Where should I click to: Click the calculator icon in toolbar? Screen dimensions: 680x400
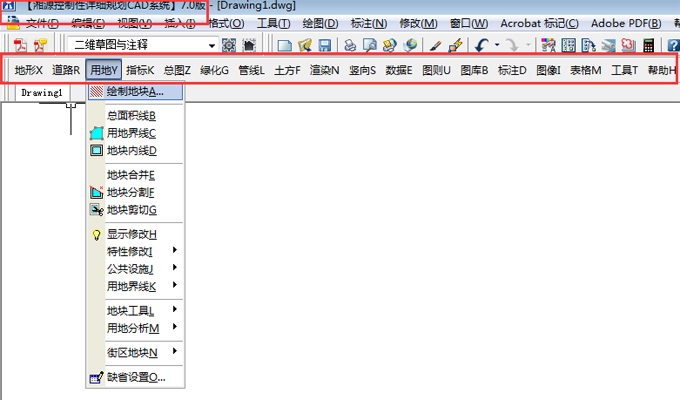tap(648, 45)
